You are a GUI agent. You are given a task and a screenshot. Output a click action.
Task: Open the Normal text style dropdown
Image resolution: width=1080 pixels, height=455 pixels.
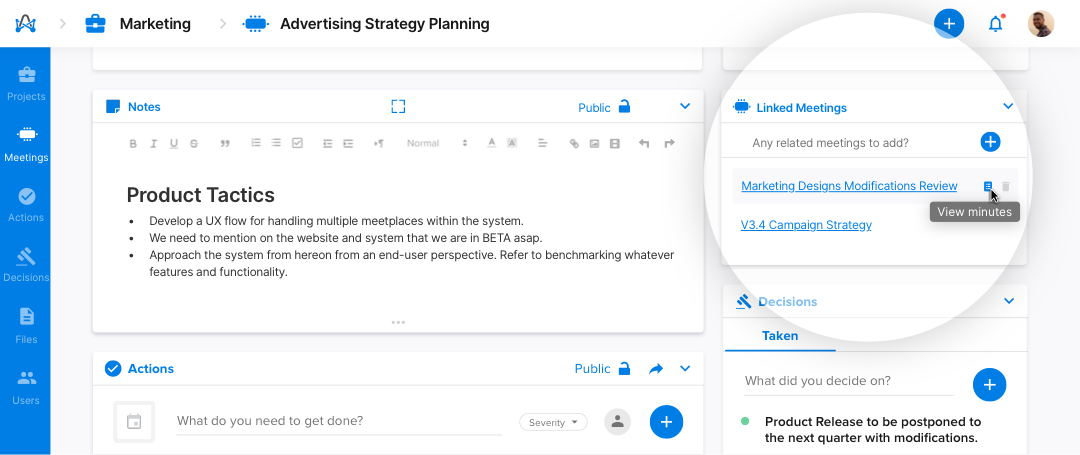click(x=437, y=143)
